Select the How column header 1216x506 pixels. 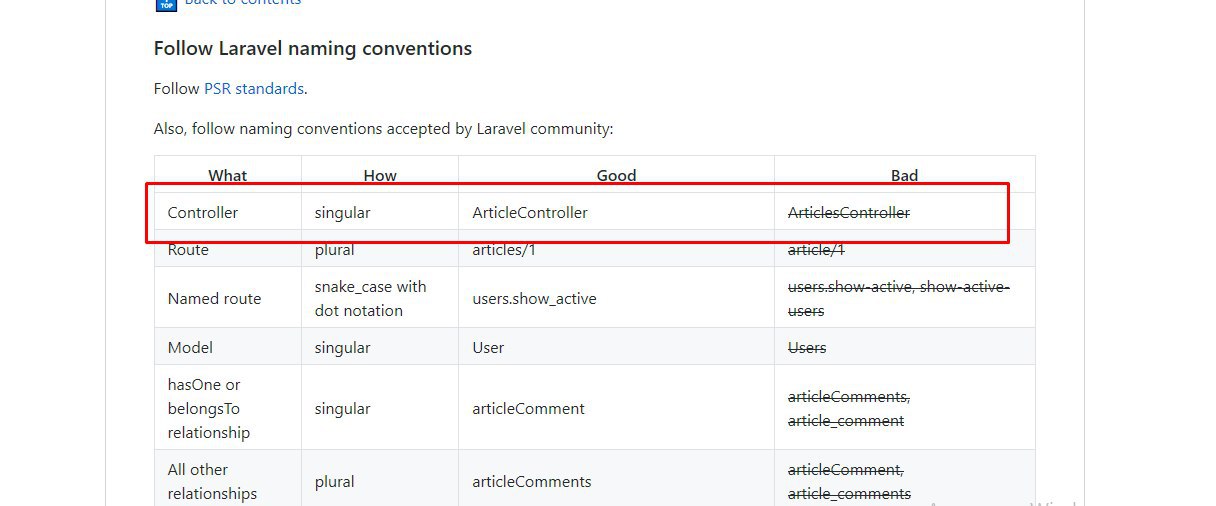(380, 175)
